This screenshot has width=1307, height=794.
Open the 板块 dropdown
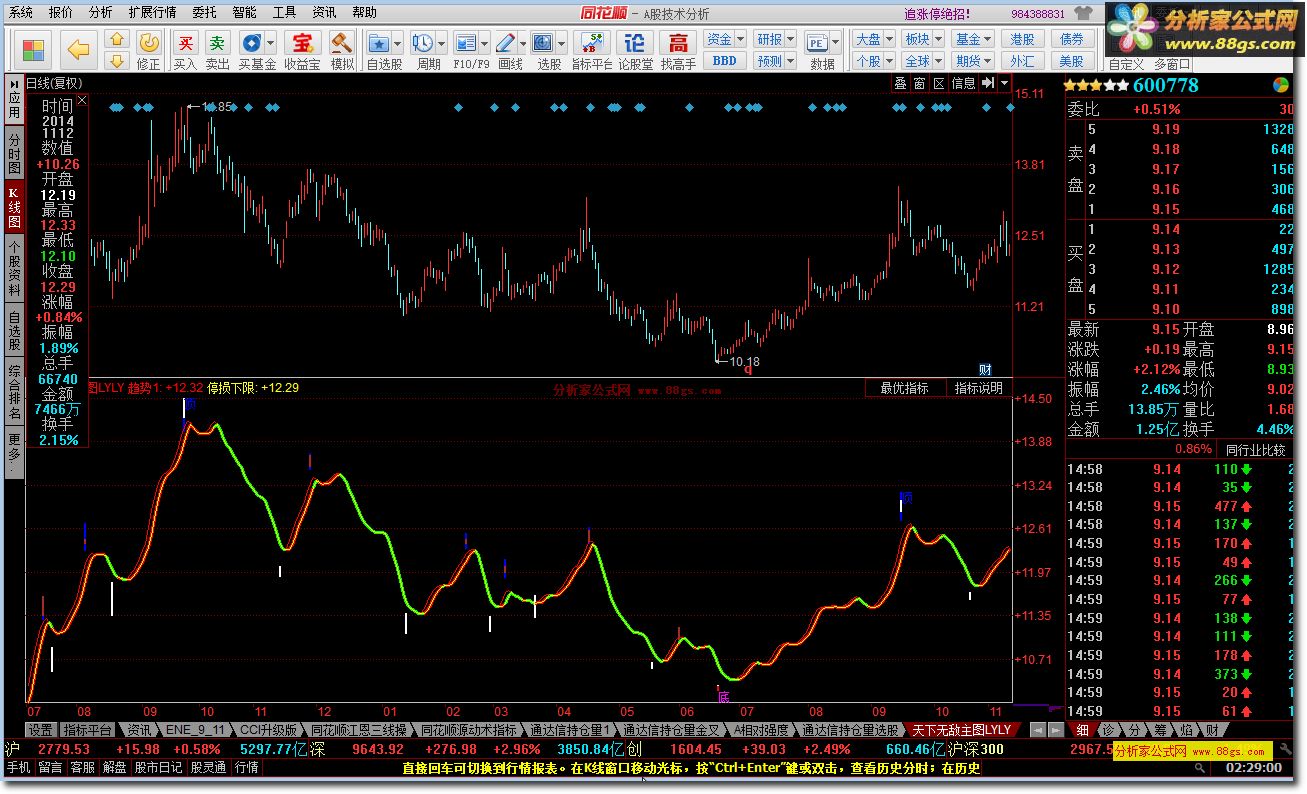923,39
